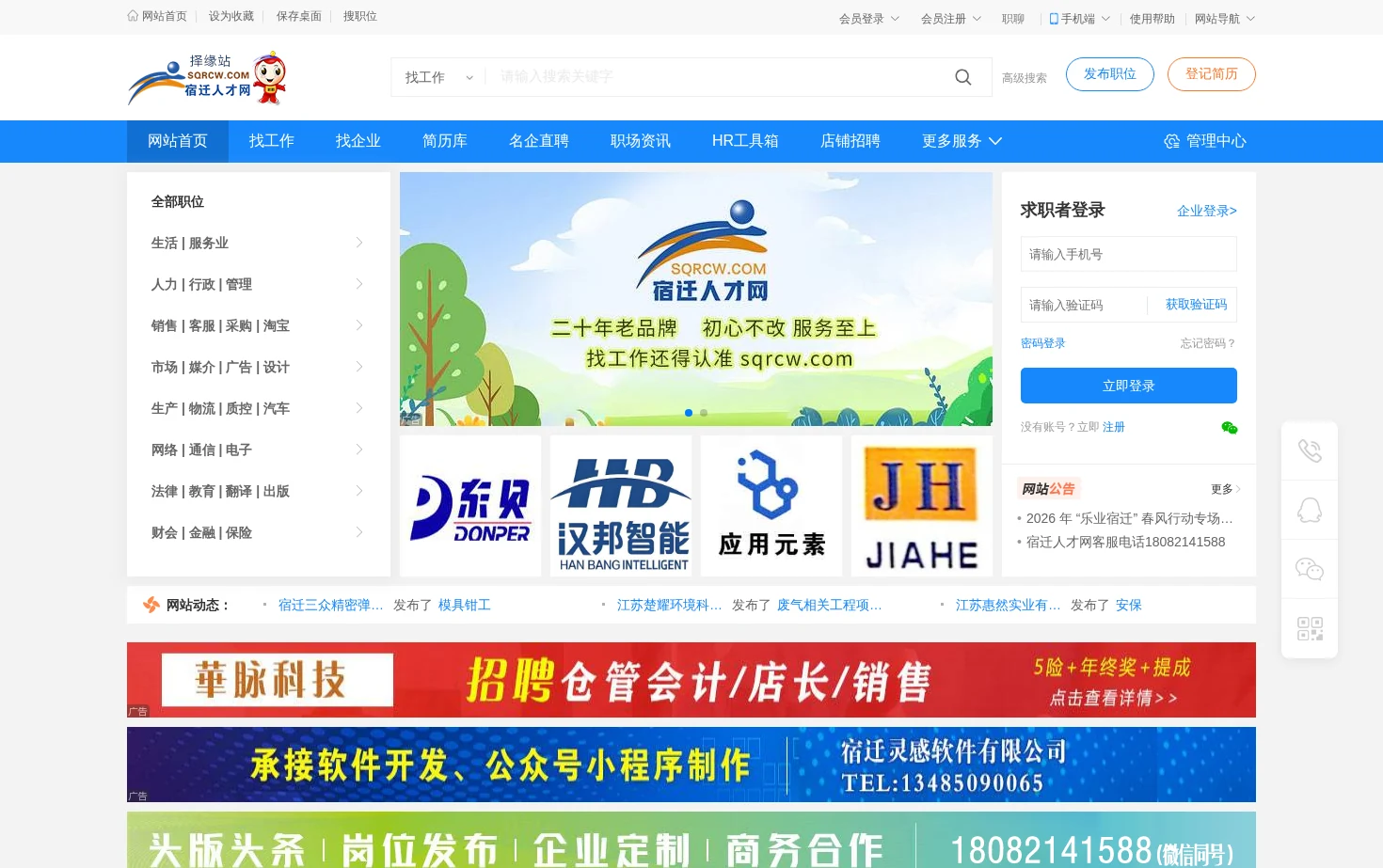The image size is (1383, 868).
Task: Open the 店铺招聘 nav tab
Action: click(x=850, y=141)
